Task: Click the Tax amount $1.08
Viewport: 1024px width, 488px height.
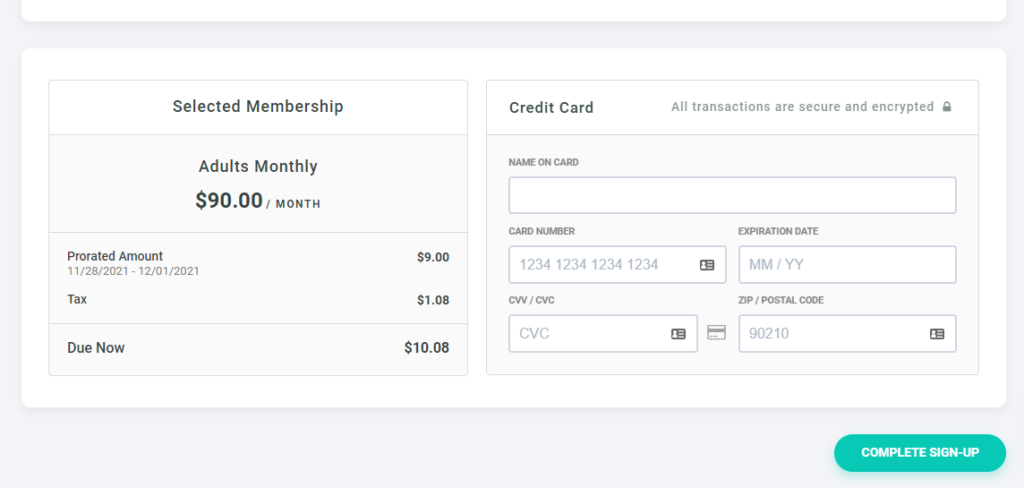Action: click(433, 301)
